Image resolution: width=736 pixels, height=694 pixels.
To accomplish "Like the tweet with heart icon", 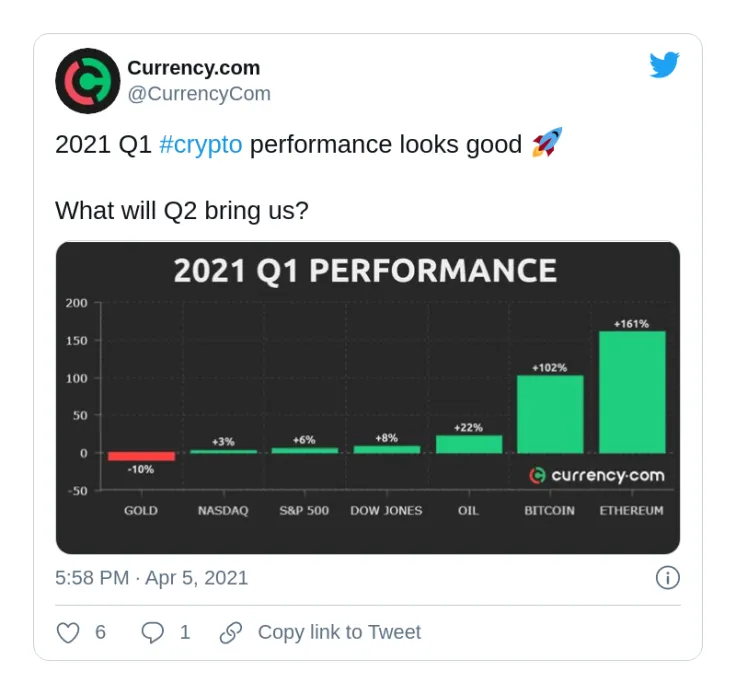I will [x=68, y=633].
